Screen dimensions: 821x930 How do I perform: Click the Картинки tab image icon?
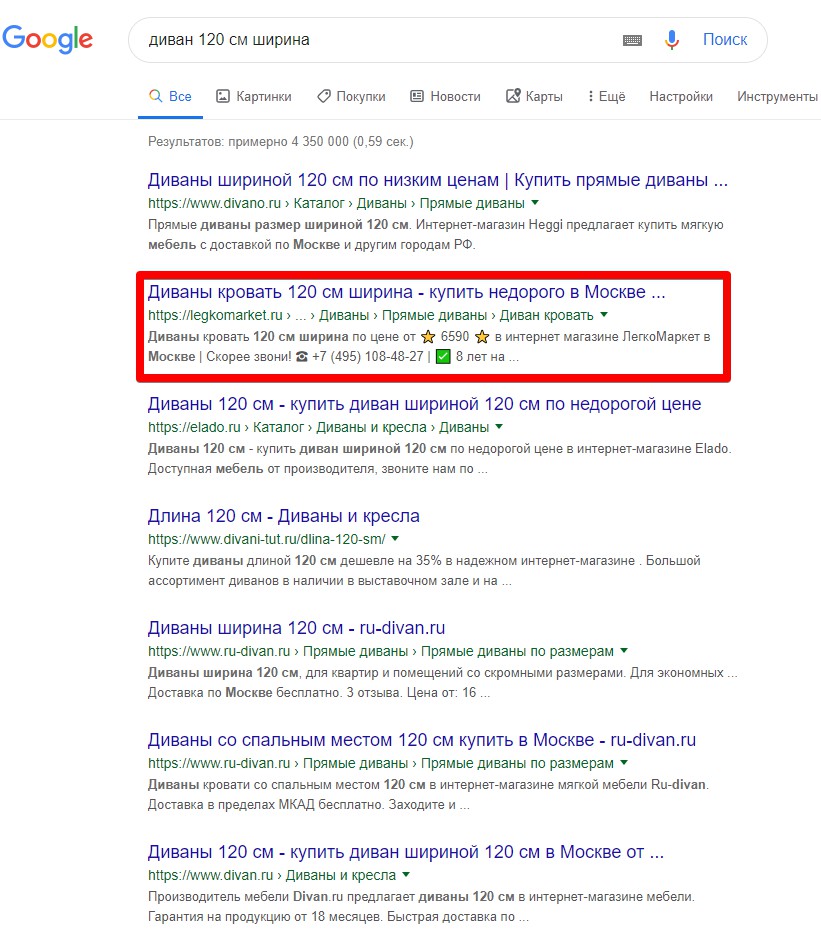tap(222, 96)
